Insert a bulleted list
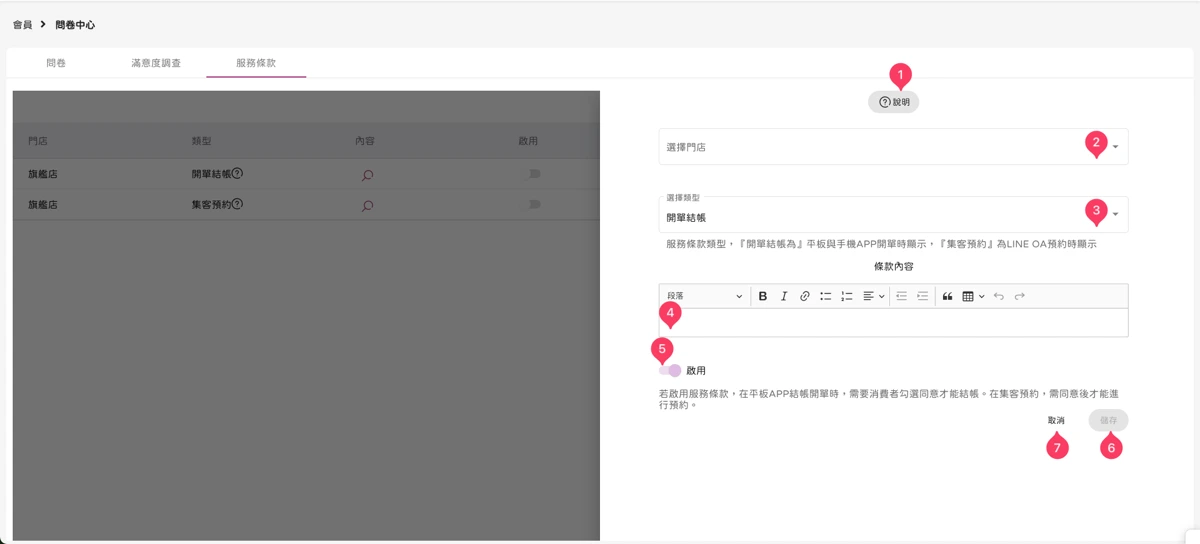 coord(826,296)
